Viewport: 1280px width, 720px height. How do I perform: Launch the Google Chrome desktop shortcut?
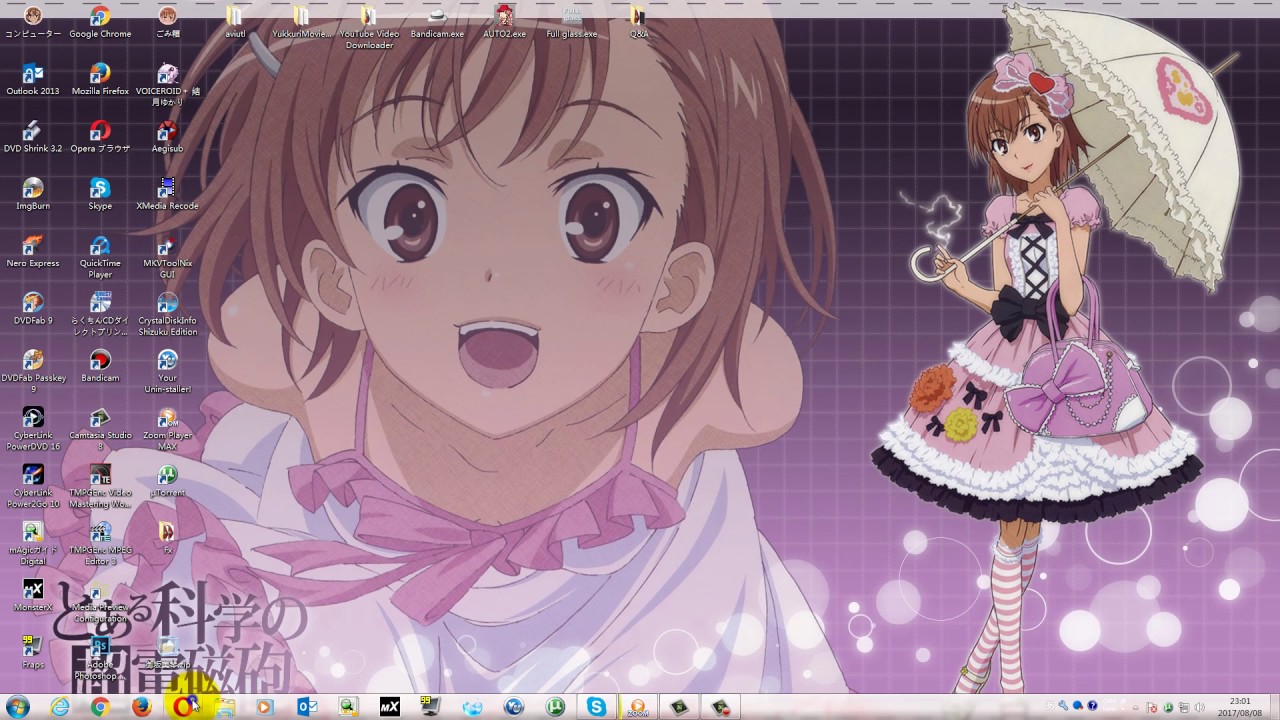pos(100,22)
